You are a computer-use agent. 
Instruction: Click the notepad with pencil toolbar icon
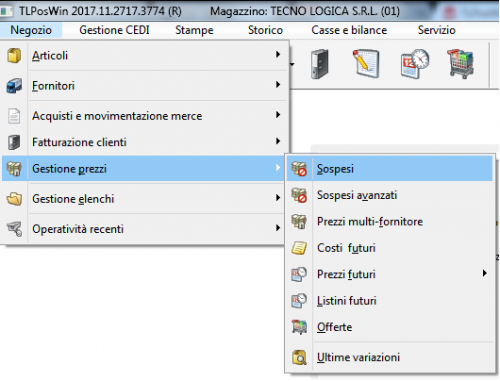pyautogui.click(x=366, y=63)
